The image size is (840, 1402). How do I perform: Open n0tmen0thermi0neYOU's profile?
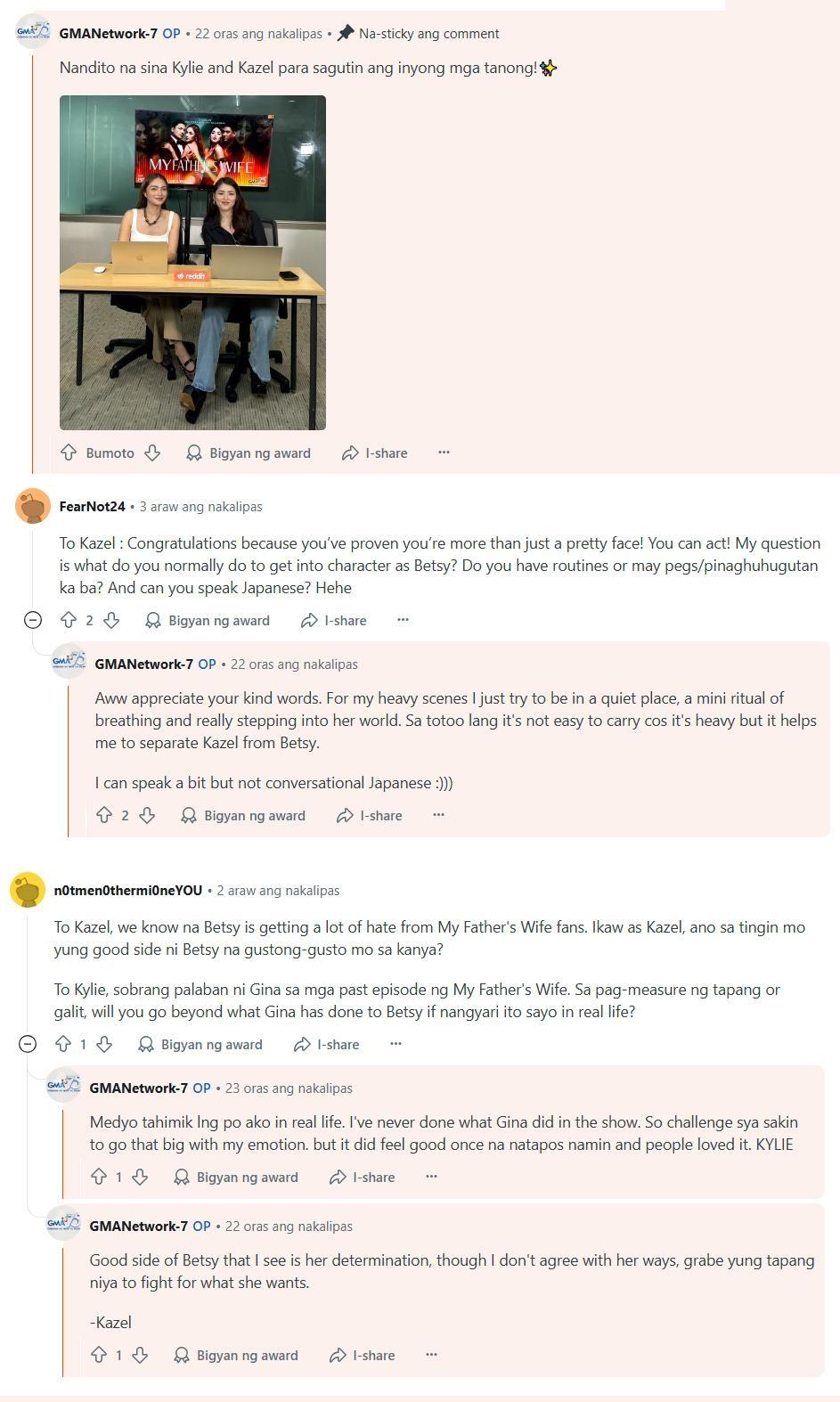point(128,890)
